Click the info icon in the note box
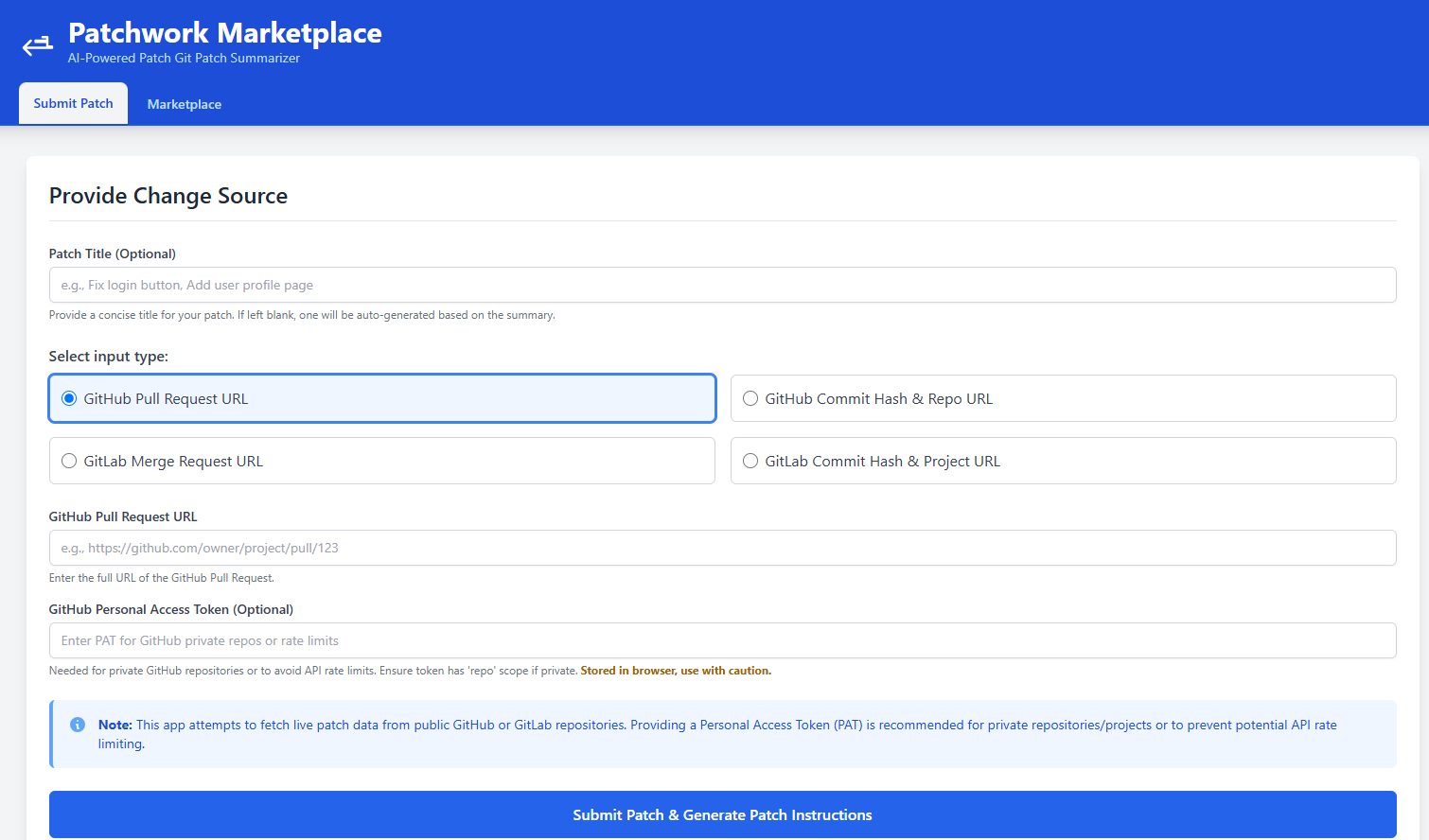1429x840 pixels. pos(78,725)
